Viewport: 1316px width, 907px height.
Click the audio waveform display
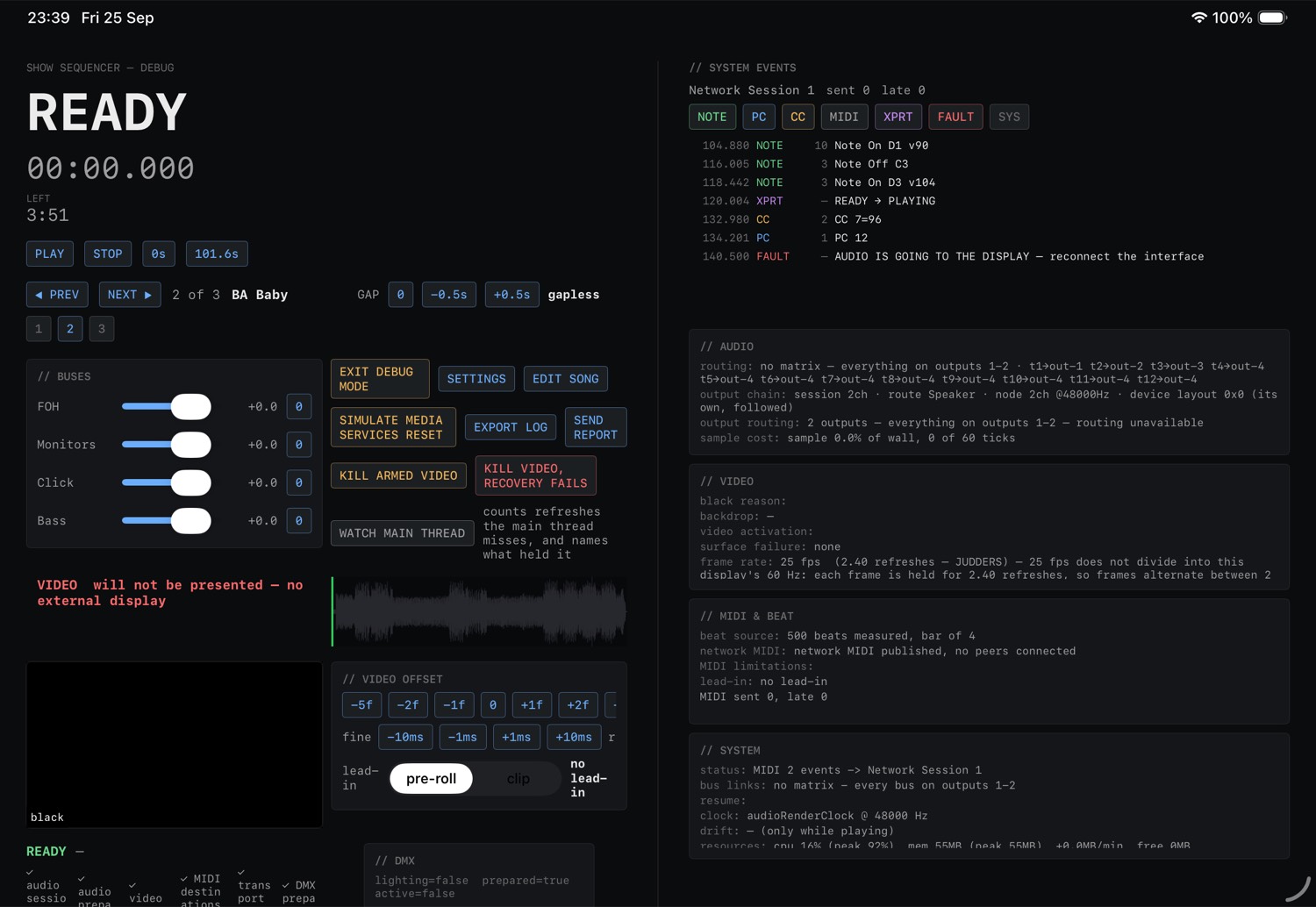[479, 611]
